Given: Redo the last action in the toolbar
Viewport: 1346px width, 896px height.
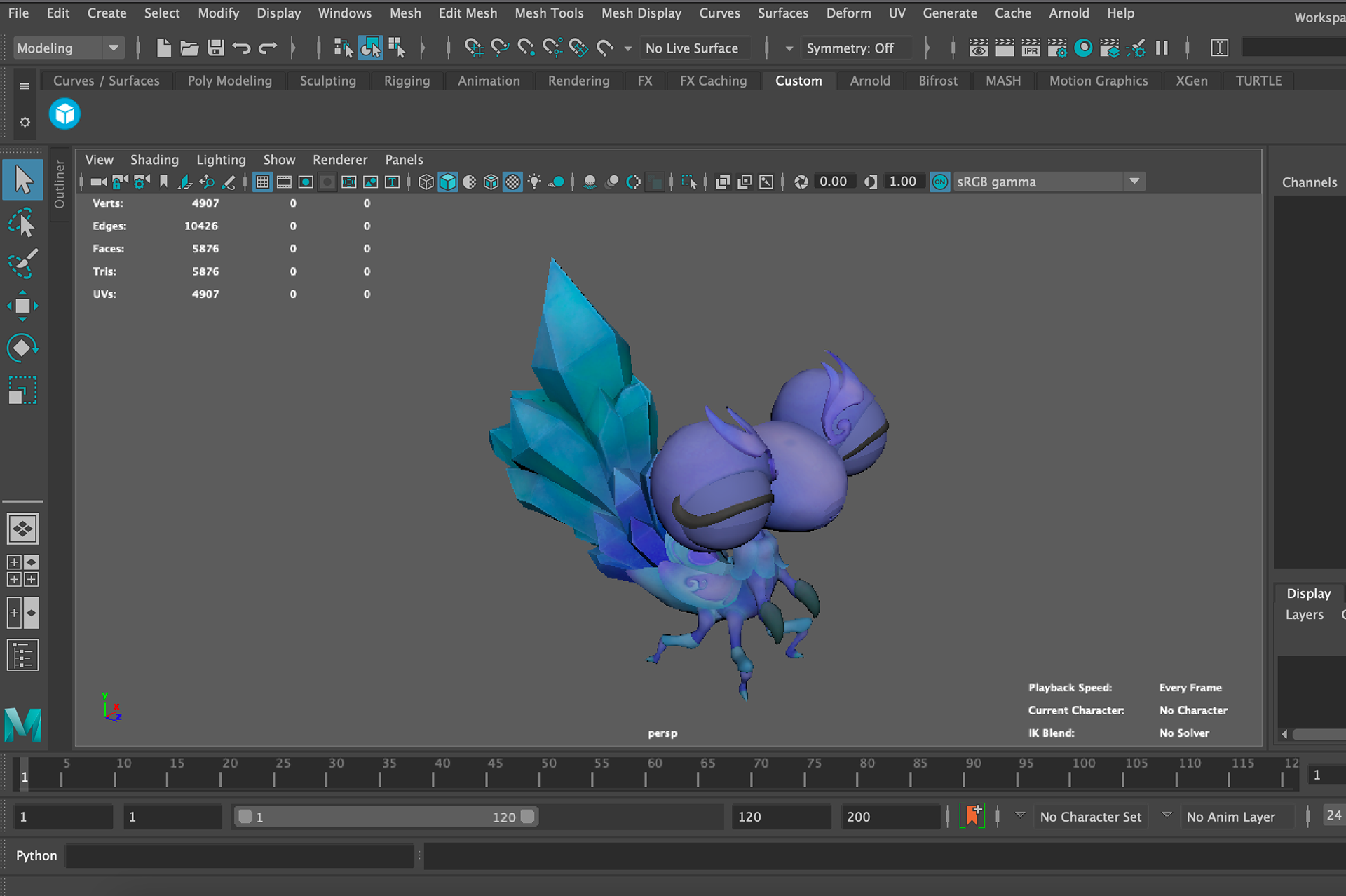Looking at the screenshot, I should point(268,48).
